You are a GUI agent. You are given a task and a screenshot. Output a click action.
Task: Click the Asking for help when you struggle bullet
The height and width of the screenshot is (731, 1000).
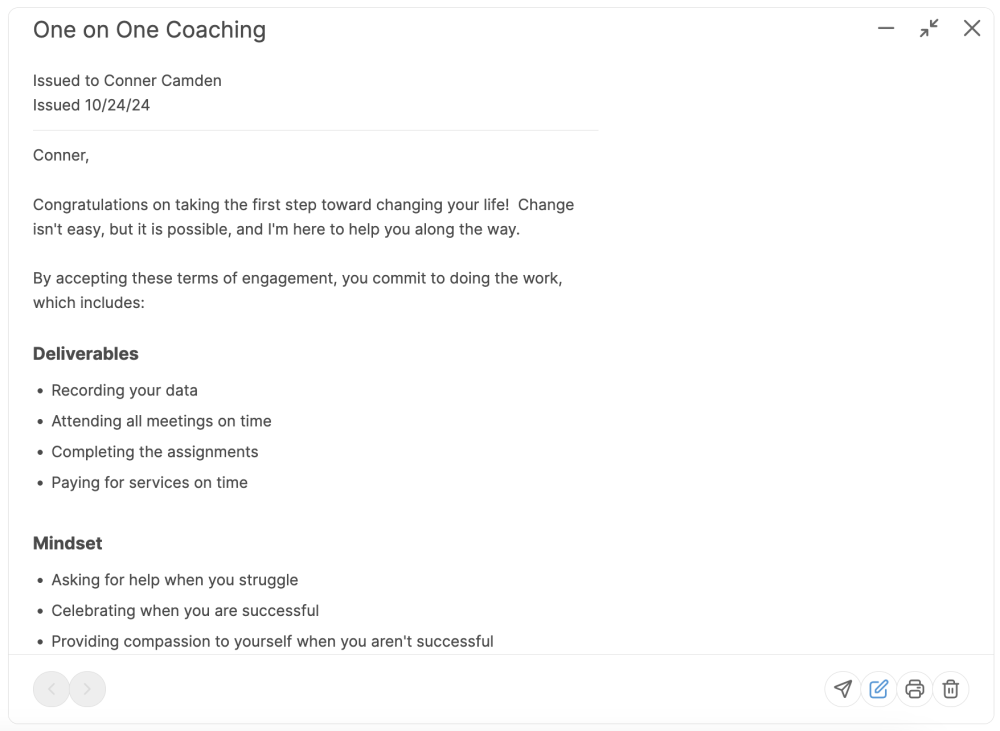175,580
